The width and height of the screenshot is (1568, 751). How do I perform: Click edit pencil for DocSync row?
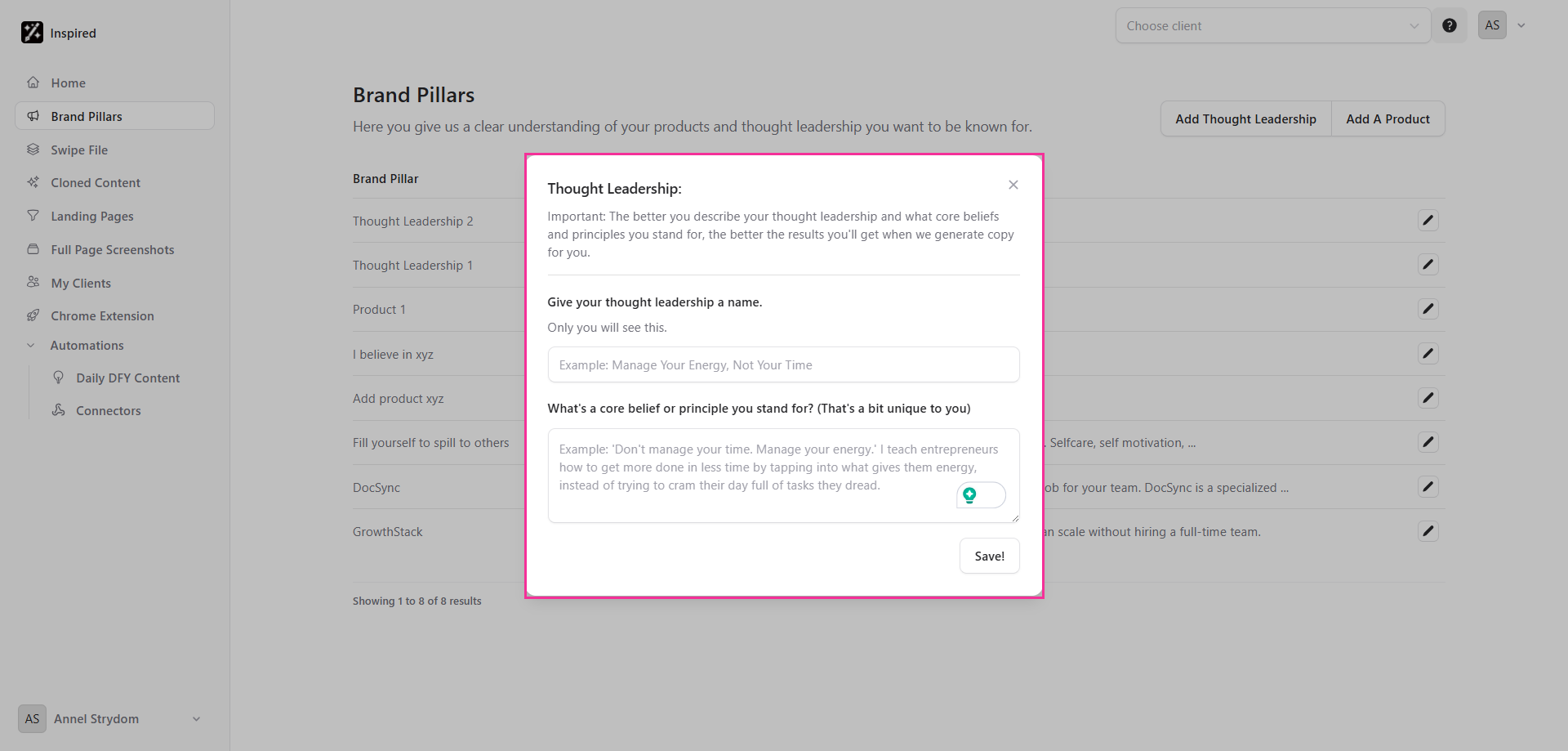pyautogui.click(x=1428, y=487)
